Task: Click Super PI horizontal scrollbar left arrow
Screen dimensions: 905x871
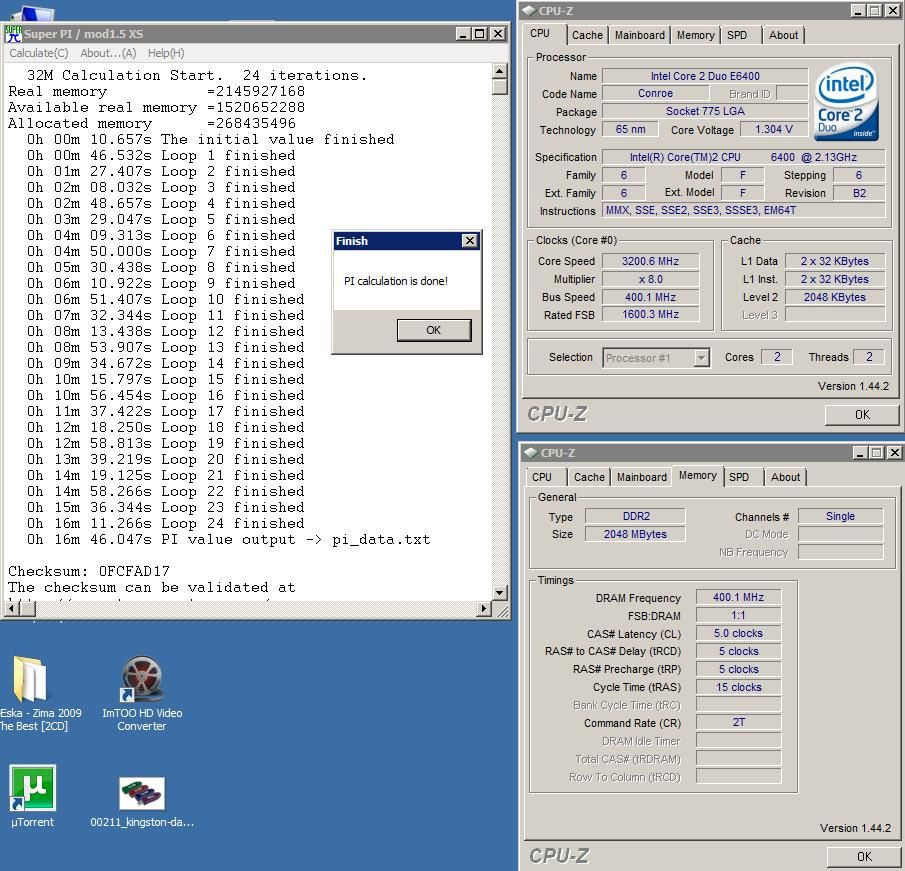Action: (x=12, y=608)
